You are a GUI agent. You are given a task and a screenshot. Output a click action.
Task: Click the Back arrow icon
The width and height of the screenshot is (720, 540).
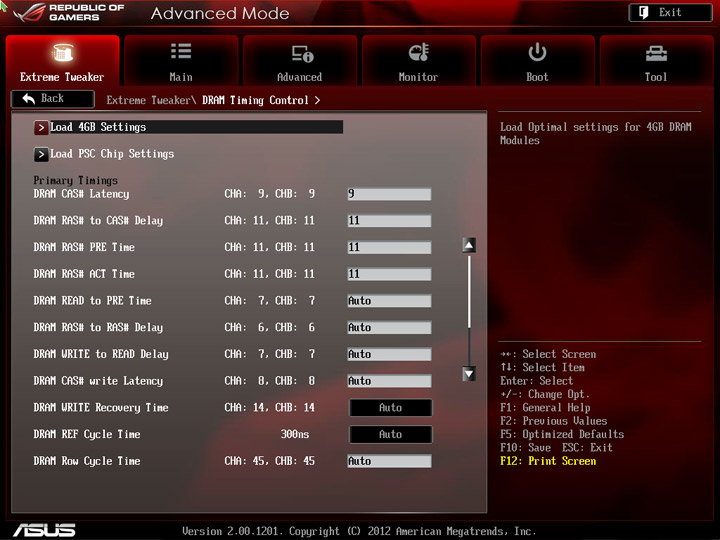tap(28, 99)
